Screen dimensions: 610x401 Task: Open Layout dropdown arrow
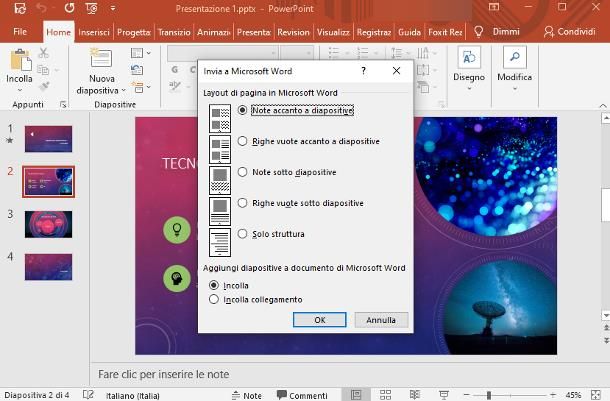click(x=148, y=53)
